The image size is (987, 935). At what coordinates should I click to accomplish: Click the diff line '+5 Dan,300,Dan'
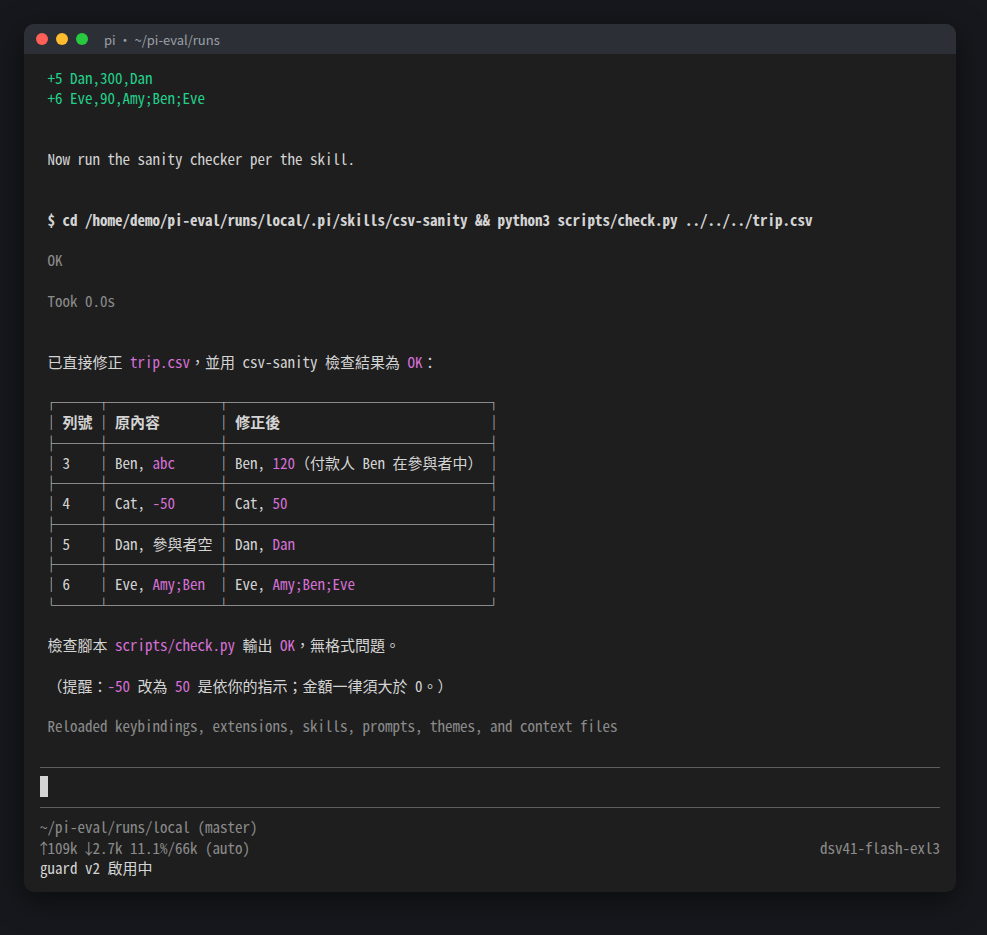[x=100, y=79]
